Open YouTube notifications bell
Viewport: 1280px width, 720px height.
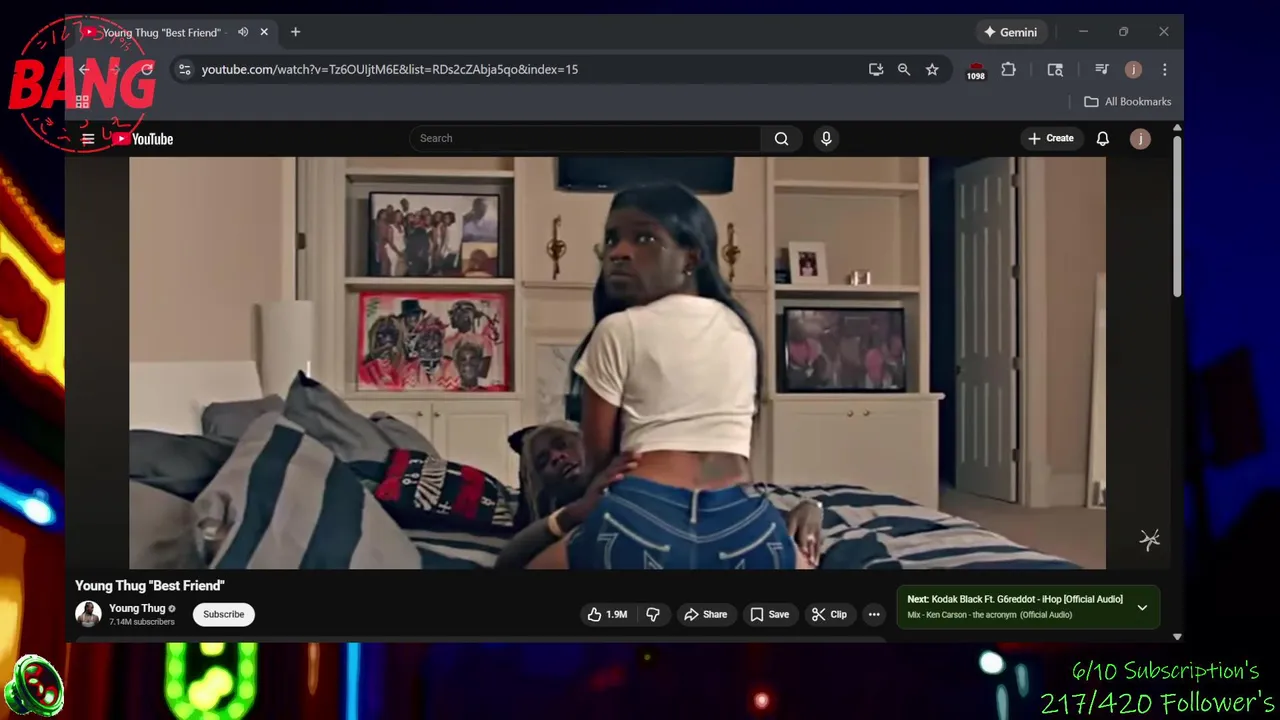[x=1102, y=138]
